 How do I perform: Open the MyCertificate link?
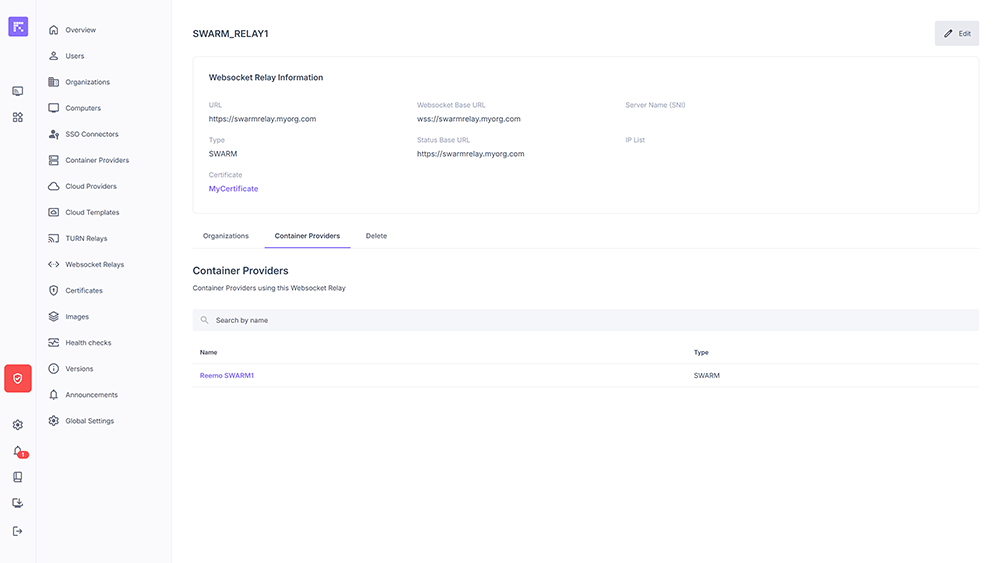[233, 189]
